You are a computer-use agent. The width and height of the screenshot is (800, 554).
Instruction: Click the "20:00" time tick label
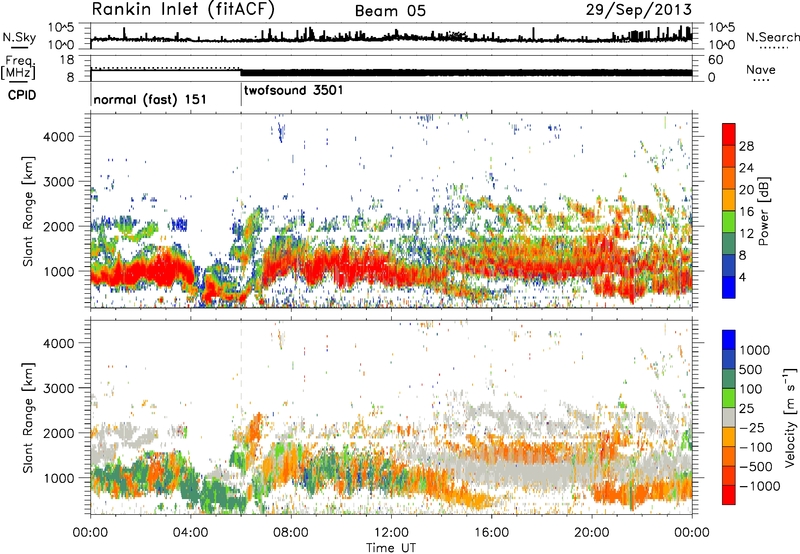pos(592,533)
